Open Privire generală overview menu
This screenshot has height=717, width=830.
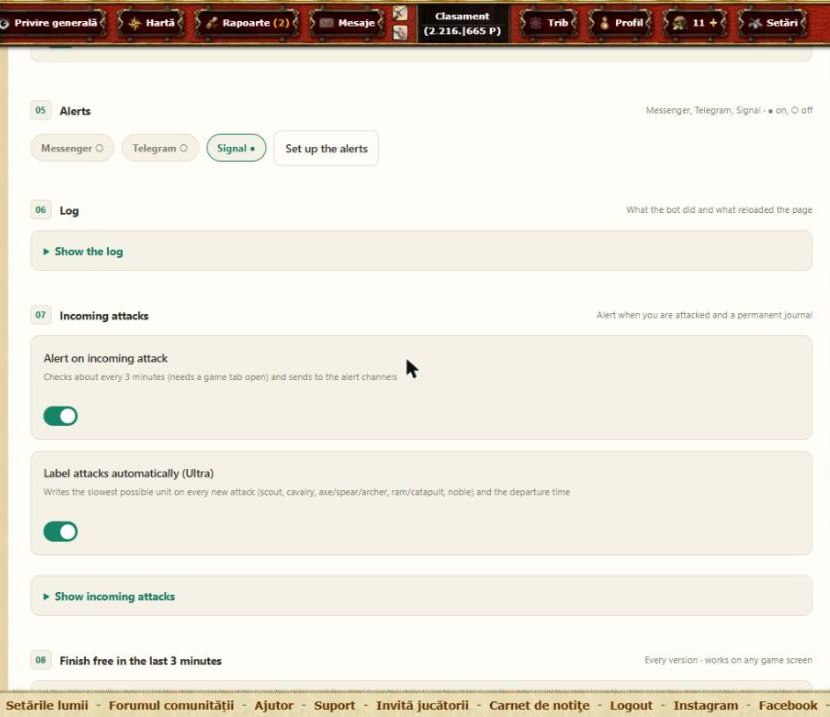point(55,23)
